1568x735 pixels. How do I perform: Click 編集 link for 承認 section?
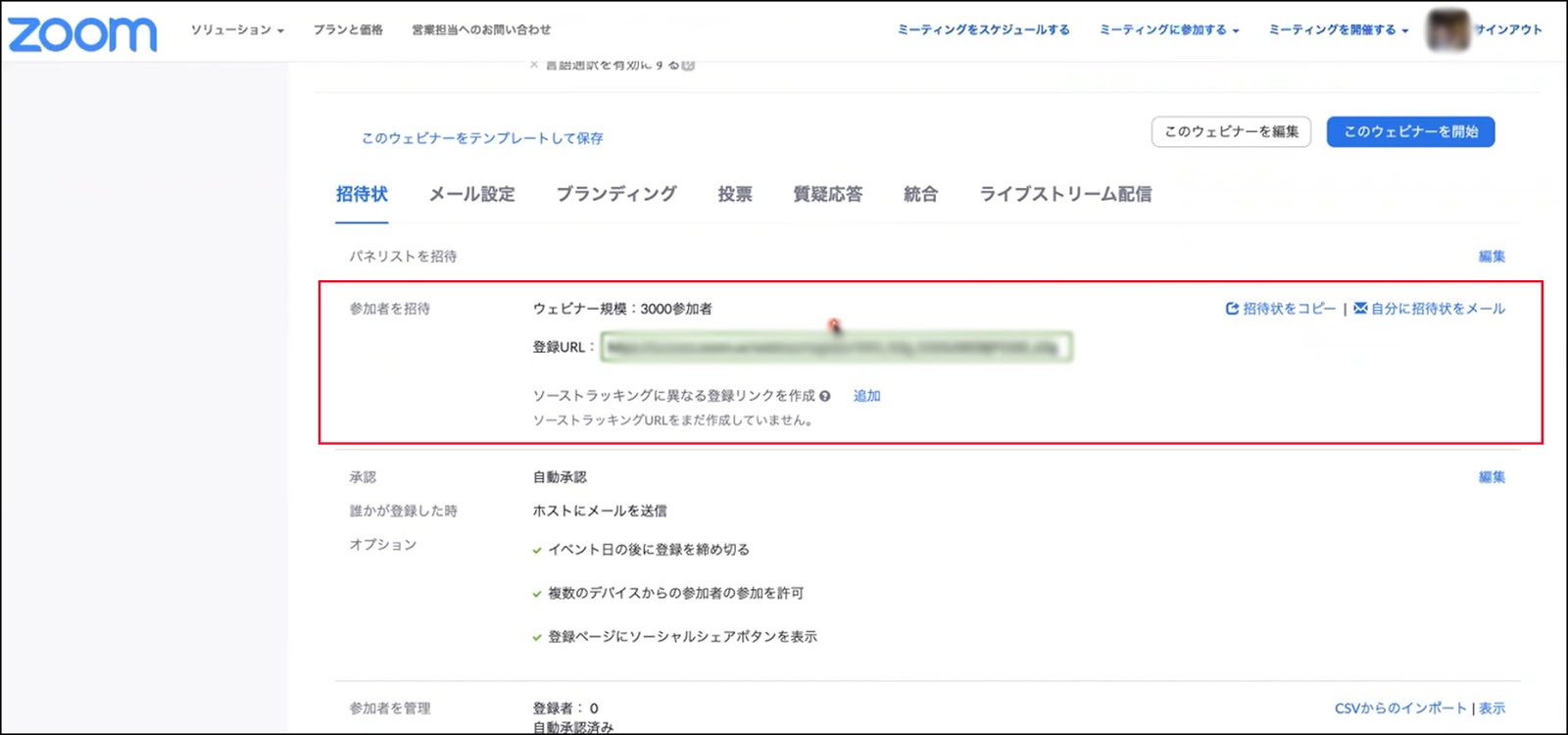pyautogui.click(x=1492, y=477)
